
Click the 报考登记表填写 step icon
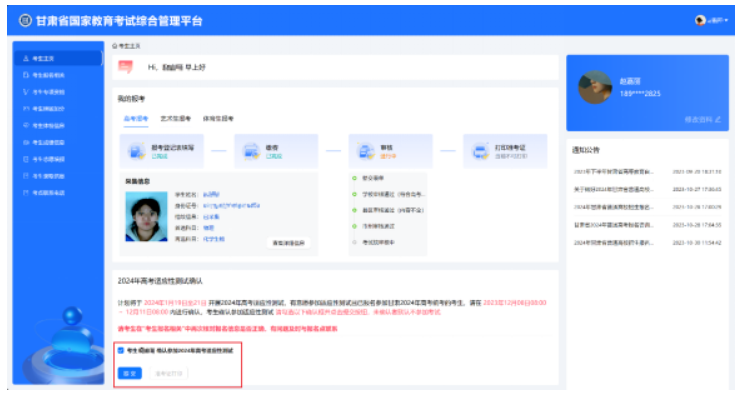pos(133,151)
